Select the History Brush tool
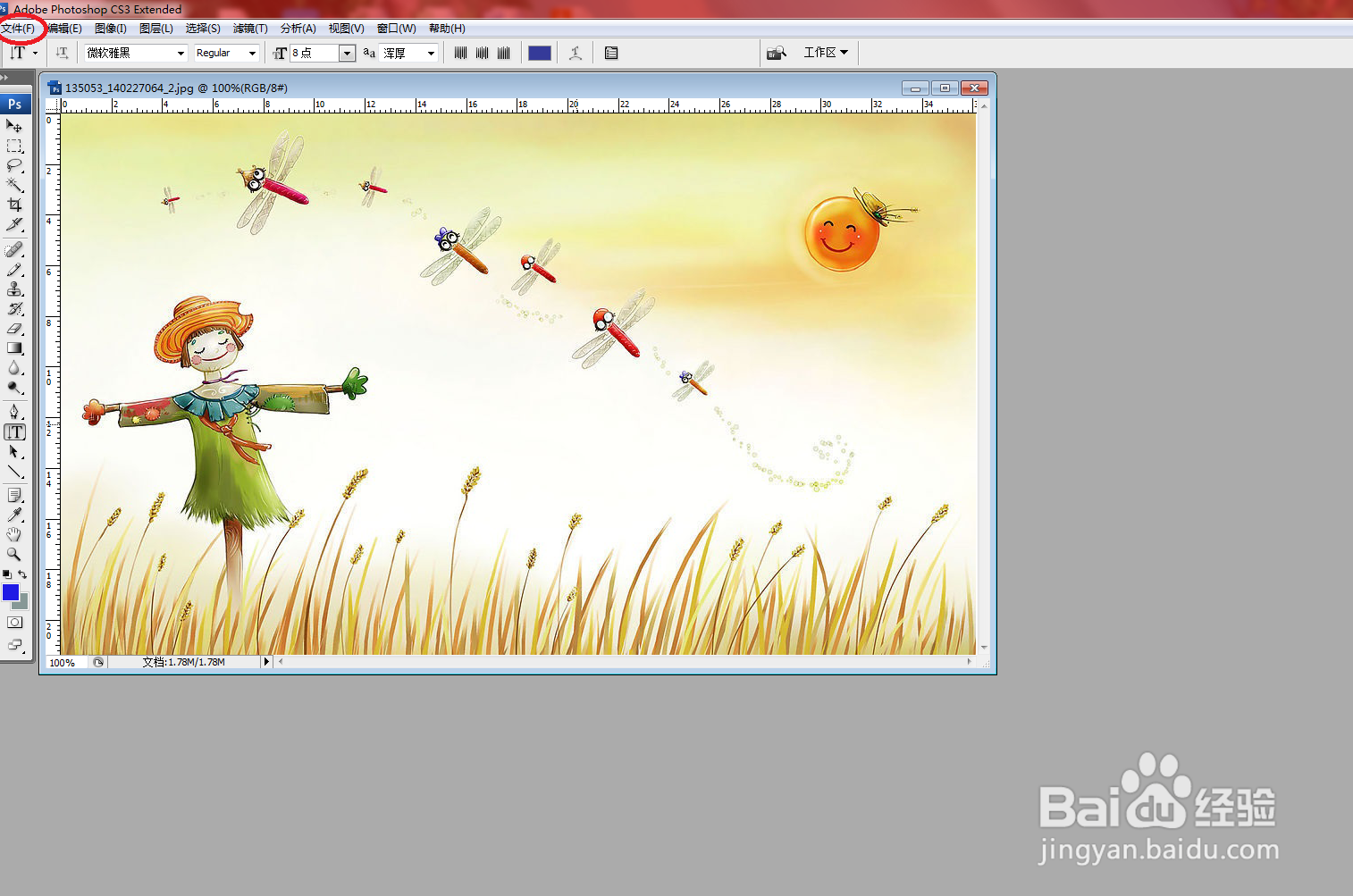The width and height of the screenshot is (1353, 896). coord(14,309)
